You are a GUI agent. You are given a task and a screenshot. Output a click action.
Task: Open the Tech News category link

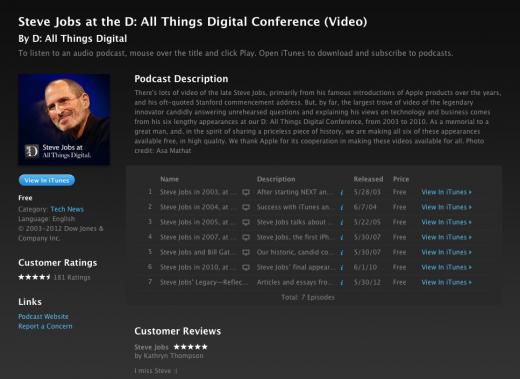click(x=67, y=209)
